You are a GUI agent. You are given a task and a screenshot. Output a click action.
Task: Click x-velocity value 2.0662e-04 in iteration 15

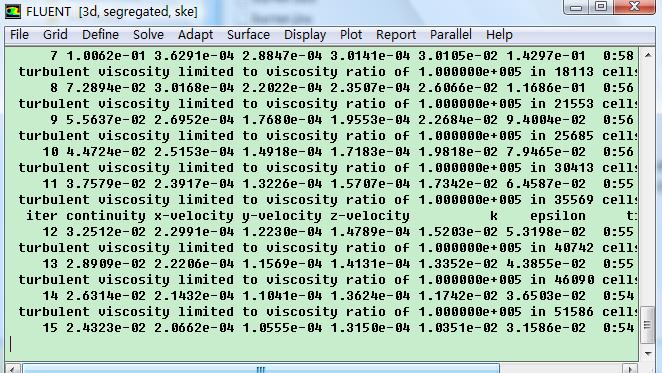[x=194, y=328]
